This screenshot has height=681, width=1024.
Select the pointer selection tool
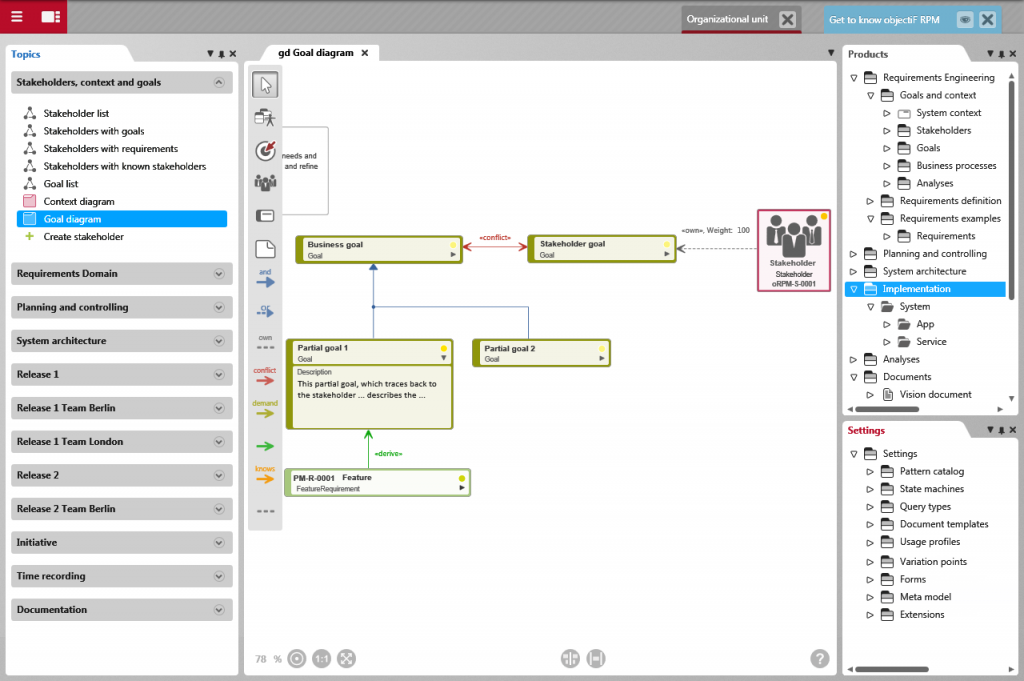[x=265, y=84]
